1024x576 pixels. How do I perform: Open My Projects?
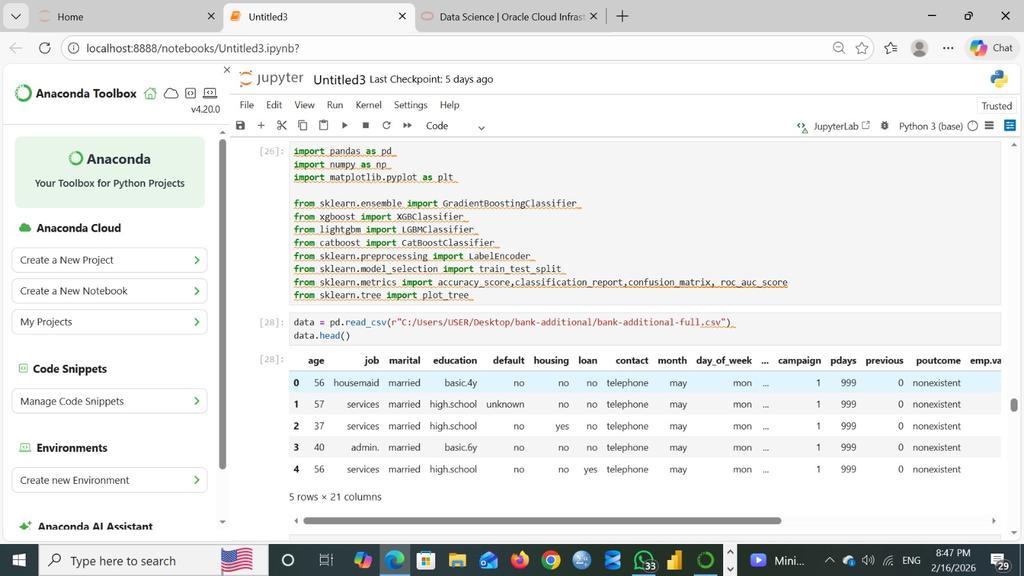point(109,322)
